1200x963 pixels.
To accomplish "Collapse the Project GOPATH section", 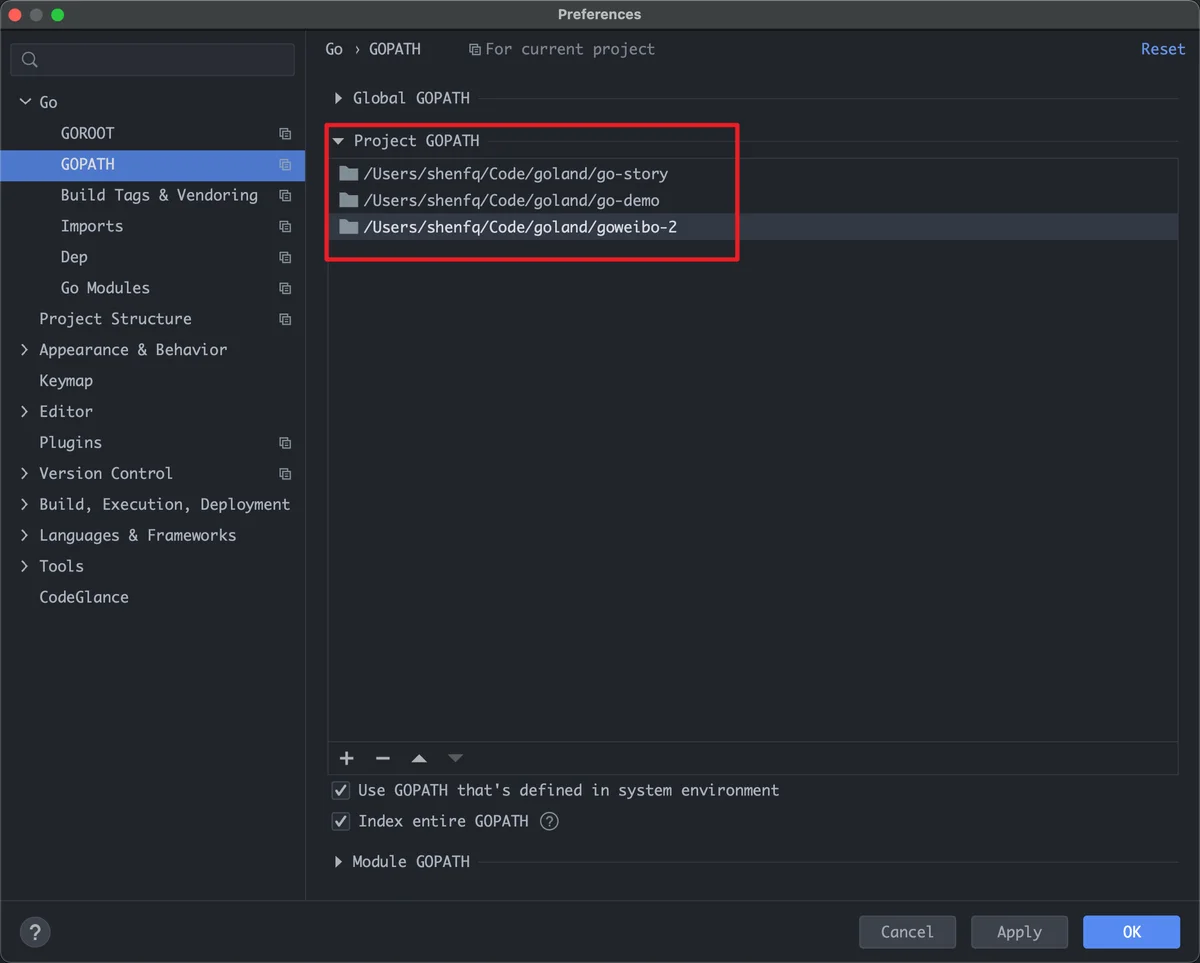I will 338,141.
